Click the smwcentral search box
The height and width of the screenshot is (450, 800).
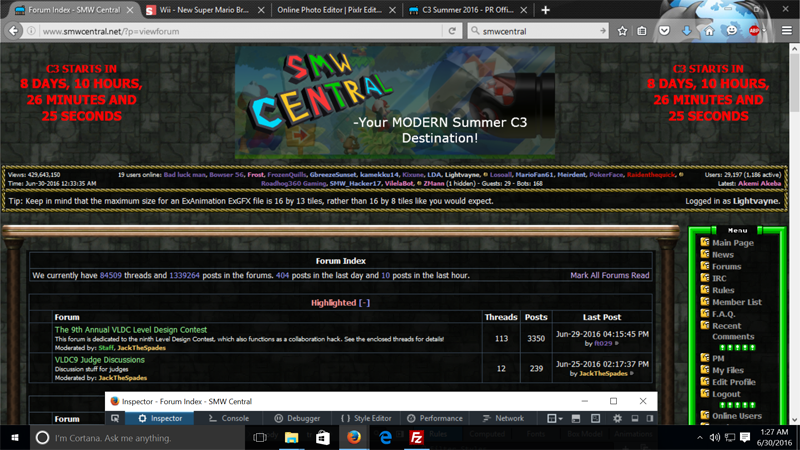click(x=538, y=31)
